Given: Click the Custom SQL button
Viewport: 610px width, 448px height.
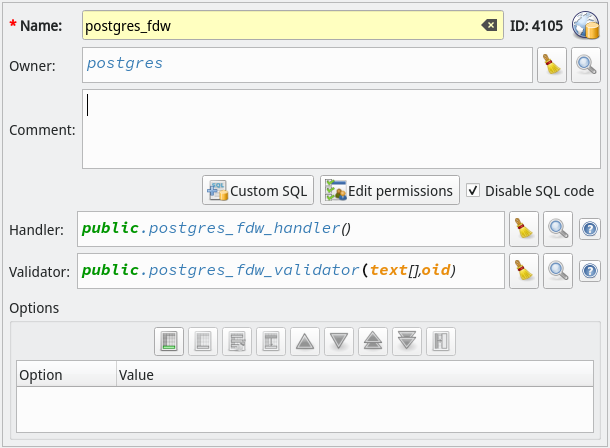Looking at the screenshot, I should (258, 190).
